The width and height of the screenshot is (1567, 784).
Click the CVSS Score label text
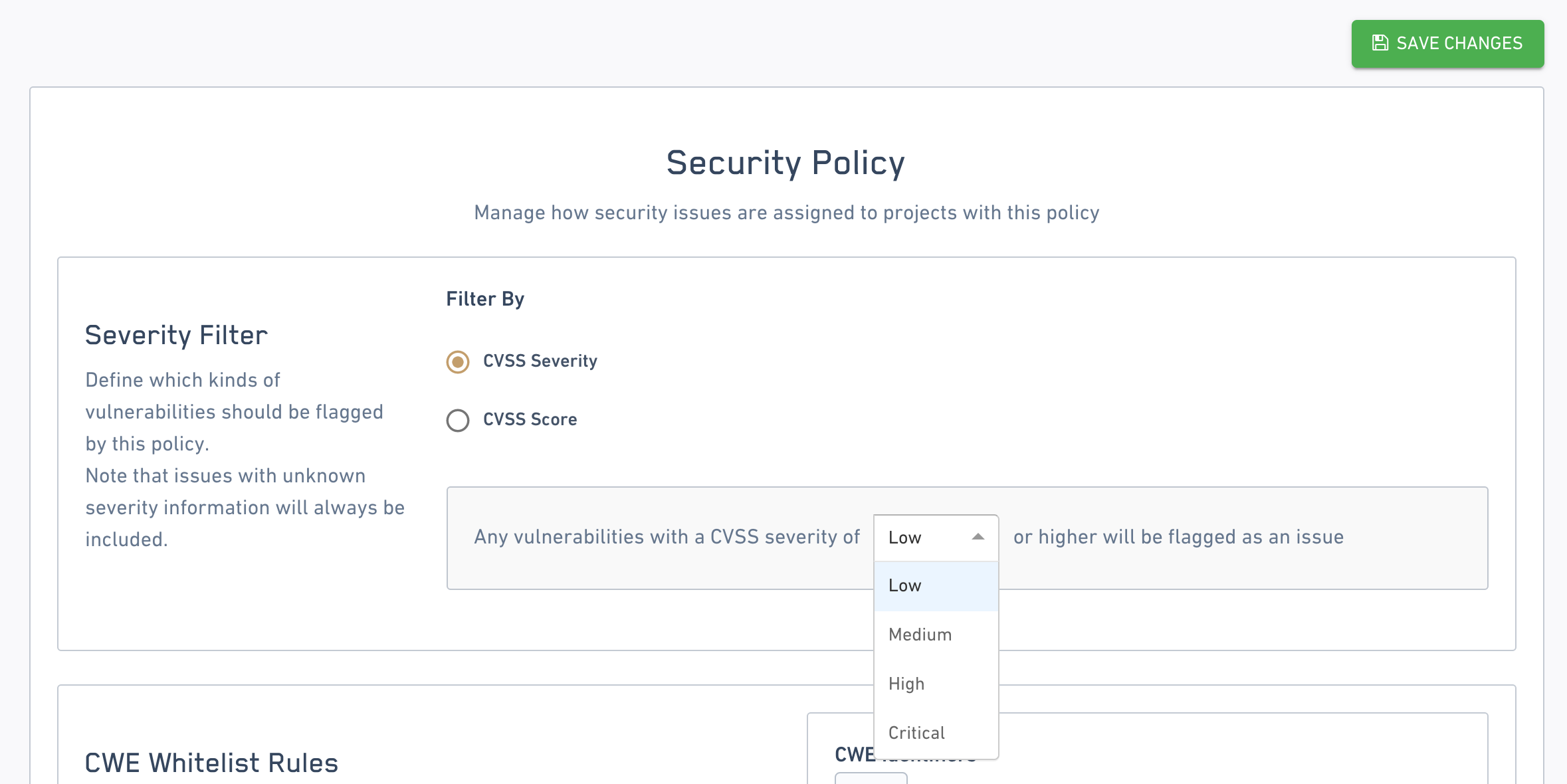(x=530, y=420)
